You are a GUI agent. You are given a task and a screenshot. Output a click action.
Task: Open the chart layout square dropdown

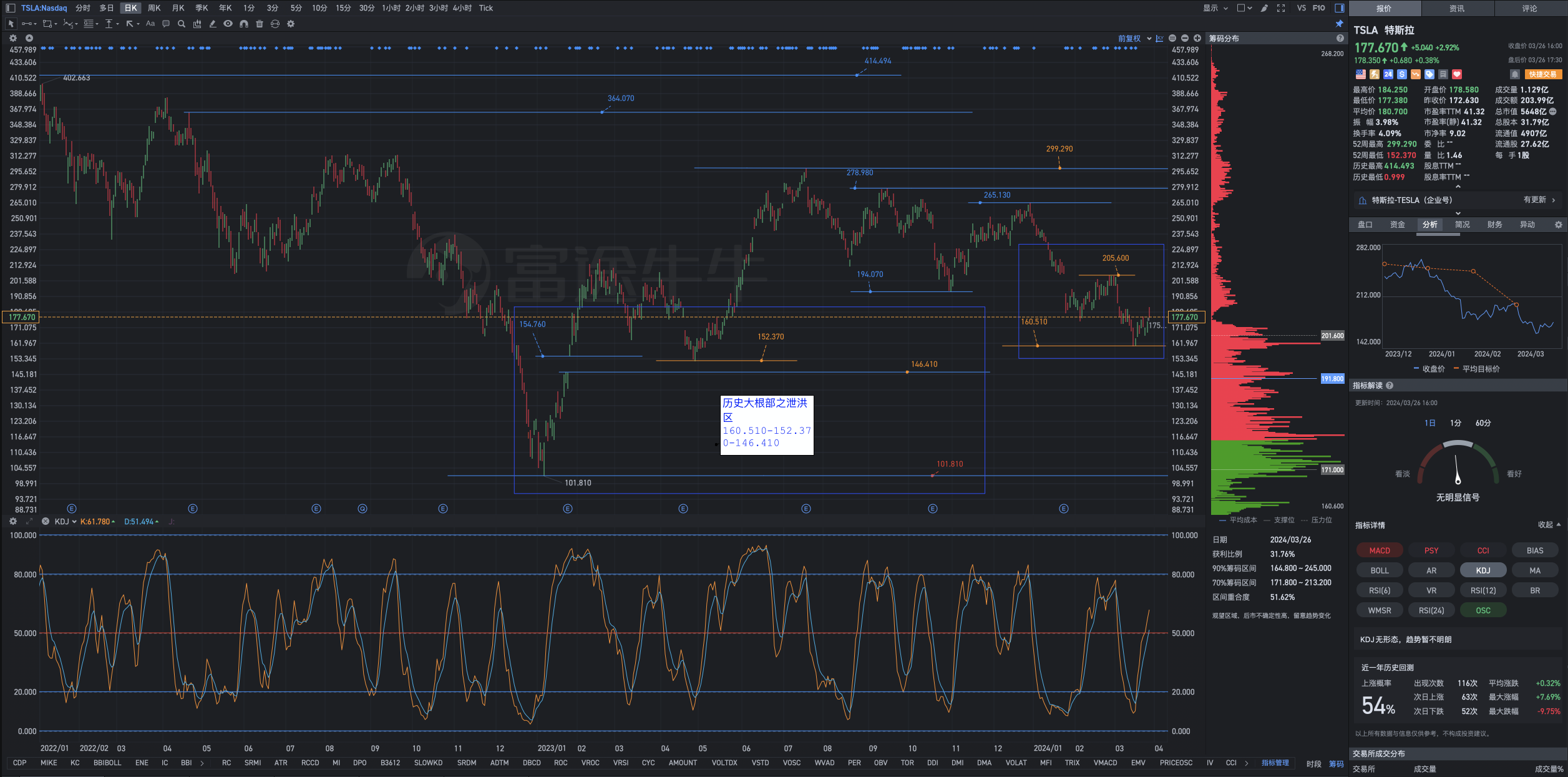(x=1244, y=8)
